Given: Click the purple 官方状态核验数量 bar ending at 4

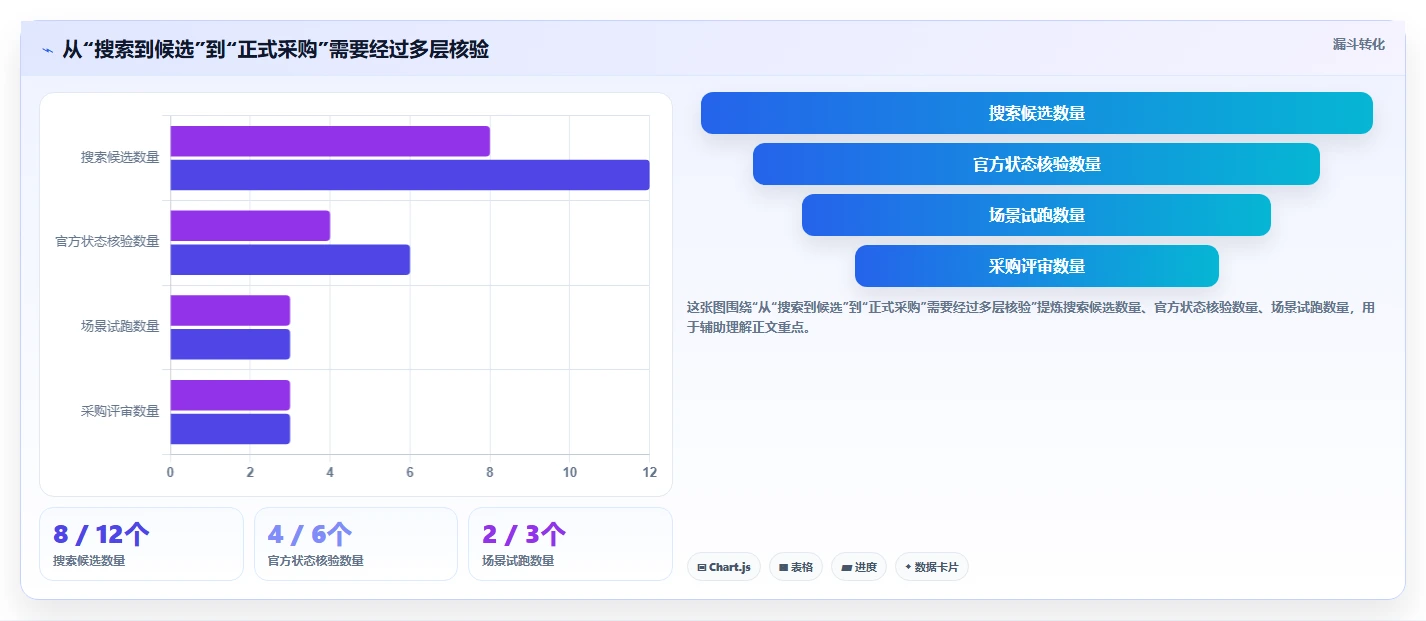Looking at the screenshot, I should pyautogui.click(x=250, y=226).
